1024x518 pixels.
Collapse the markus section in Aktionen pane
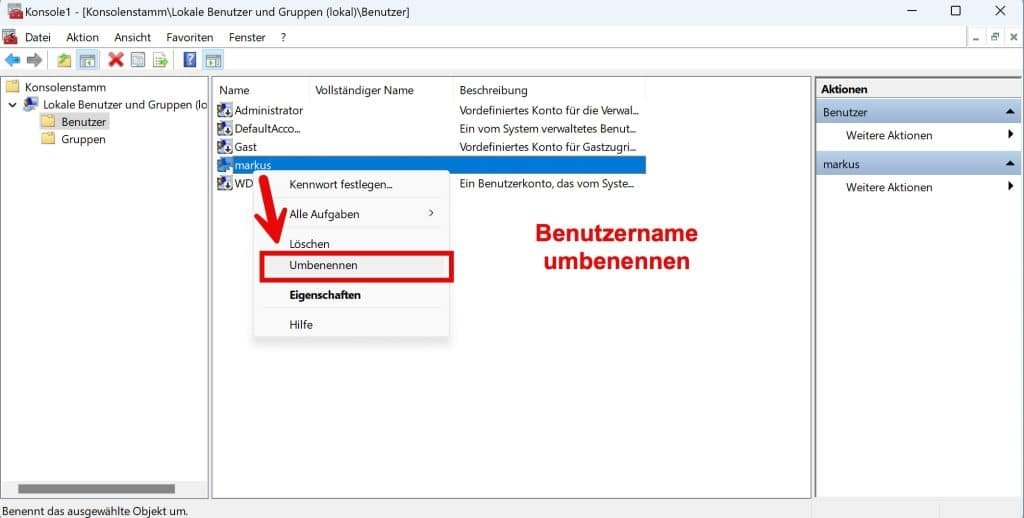(1010, 164)
